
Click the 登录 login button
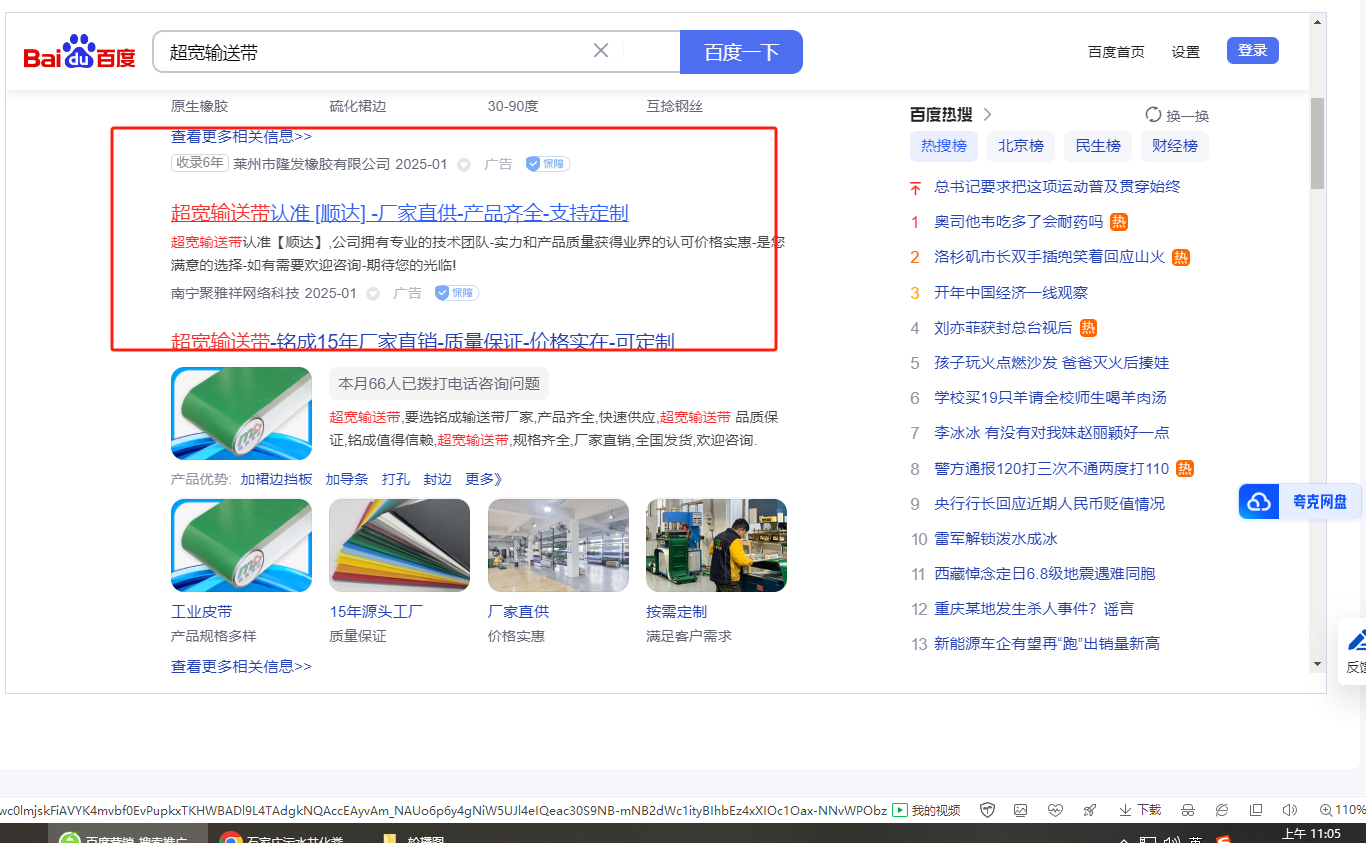[1252, 51]
